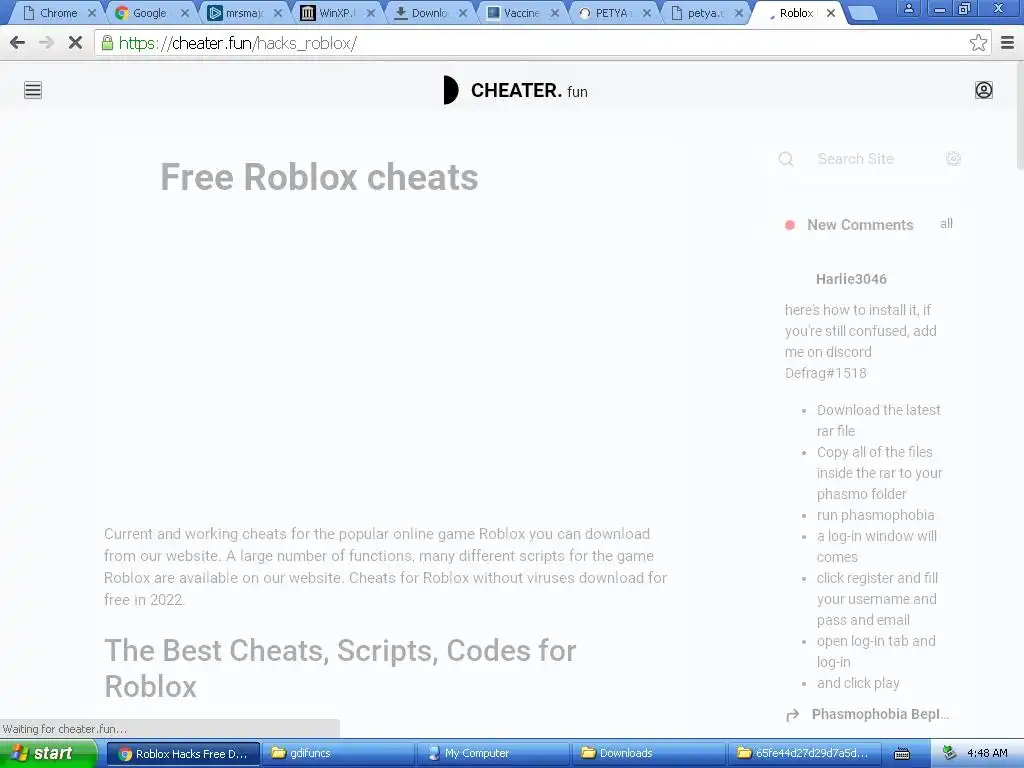
Task: Select the active Roblox tab
Action: click(x=795, y=13)
